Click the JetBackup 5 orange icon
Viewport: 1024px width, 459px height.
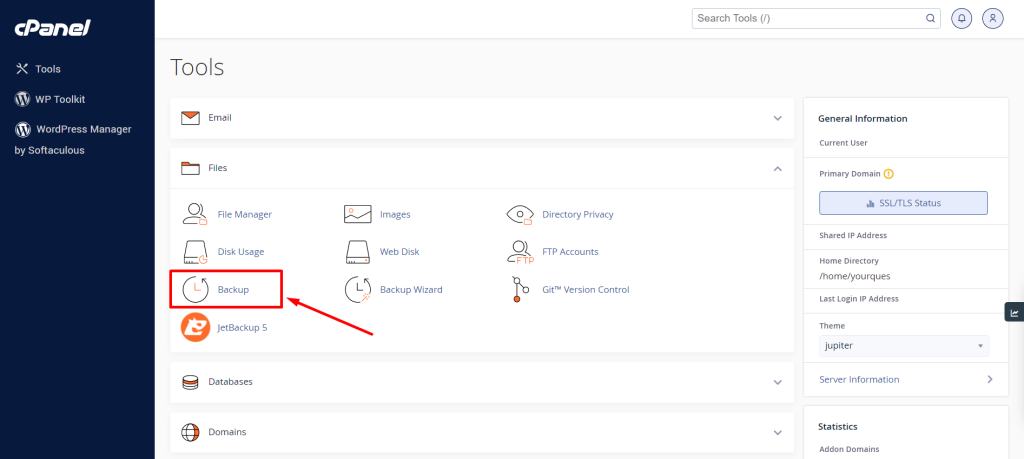pos(195,328)
